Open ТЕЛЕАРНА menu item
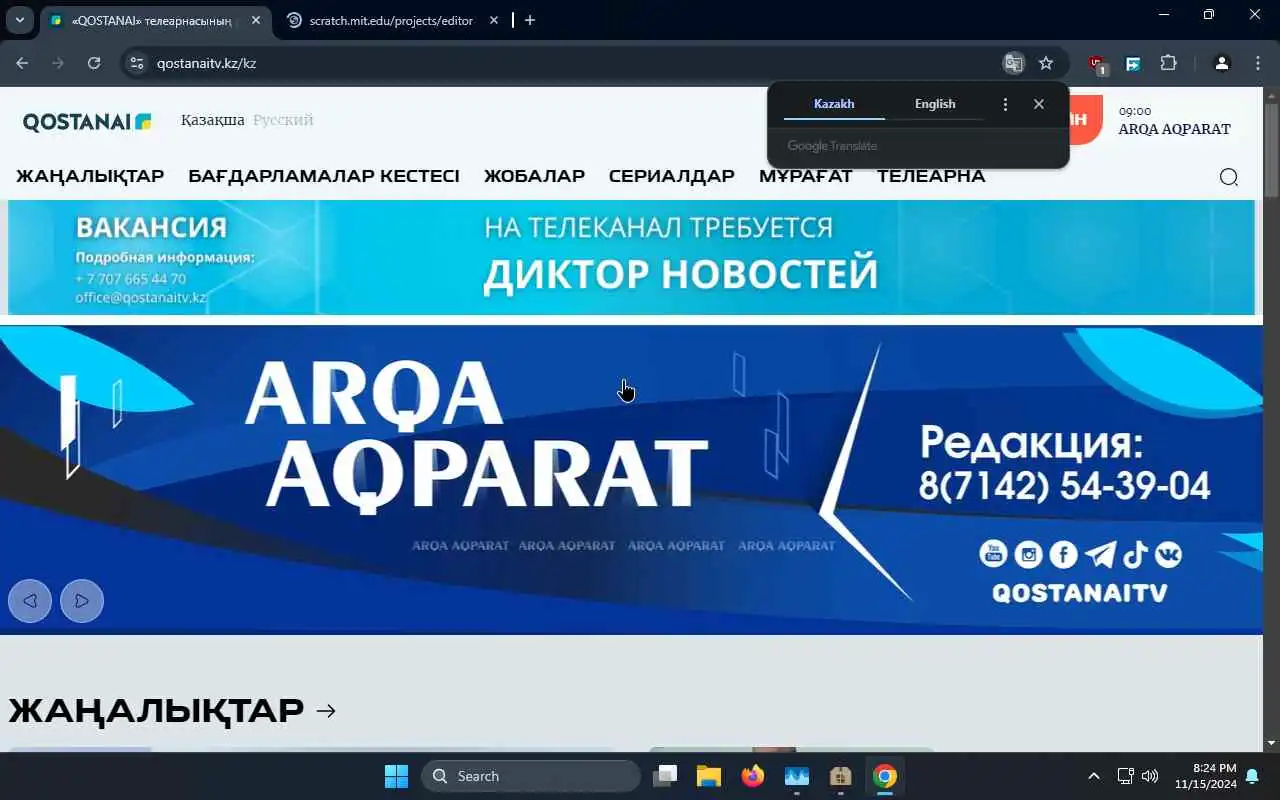This screenshot has width=1280, height=800. pos(931,176)
